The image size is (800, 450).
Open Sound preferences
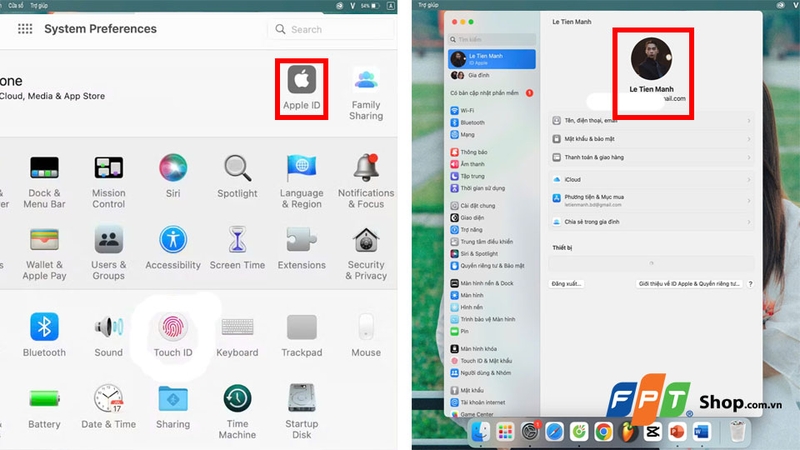pyautogui.click(x=109, y=335)
